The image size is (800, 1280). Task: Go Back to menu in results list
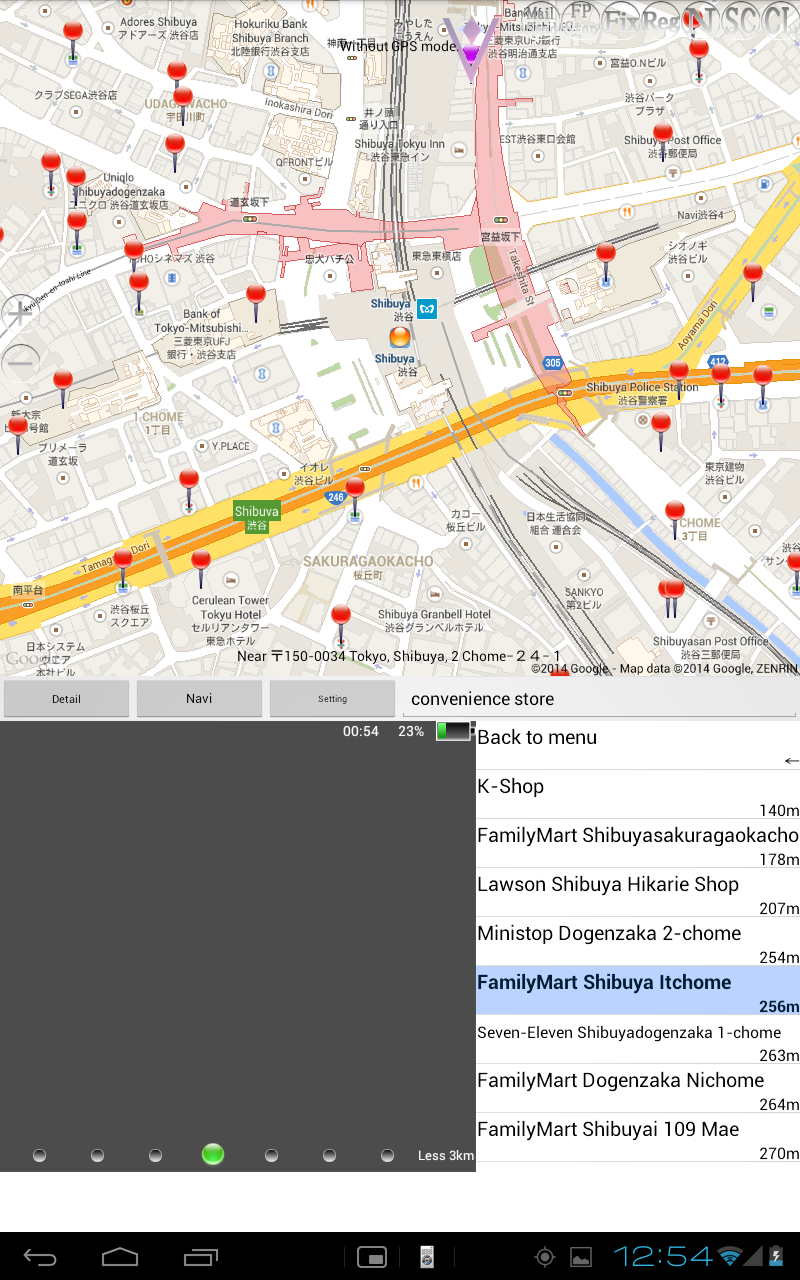[x=638, y=745]
